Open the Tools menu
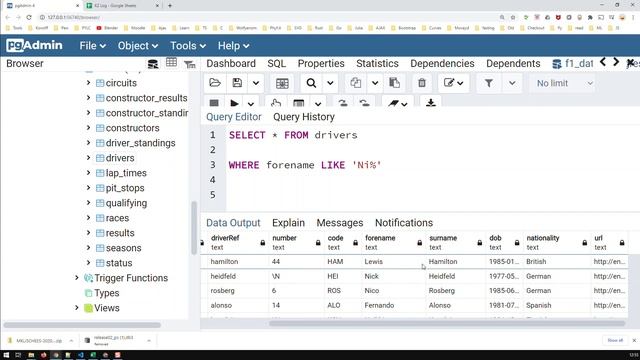The image size is (640, 360). click(x=188, y=46)
